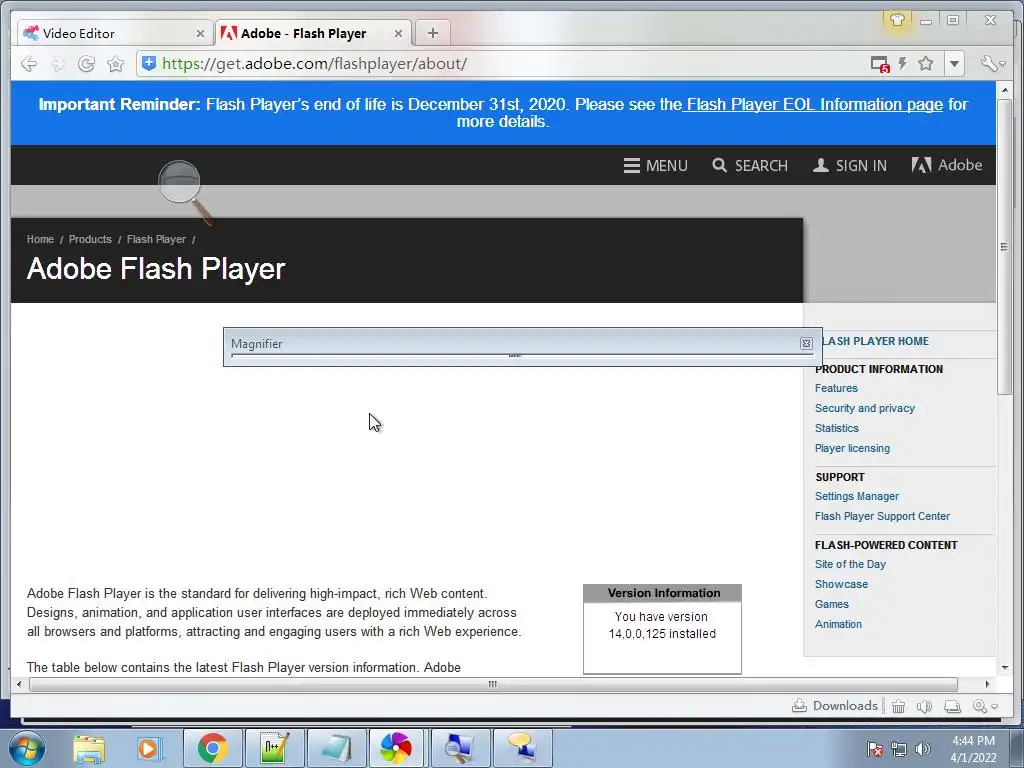Go back using the browser back arrow

[x=28, y=64]
